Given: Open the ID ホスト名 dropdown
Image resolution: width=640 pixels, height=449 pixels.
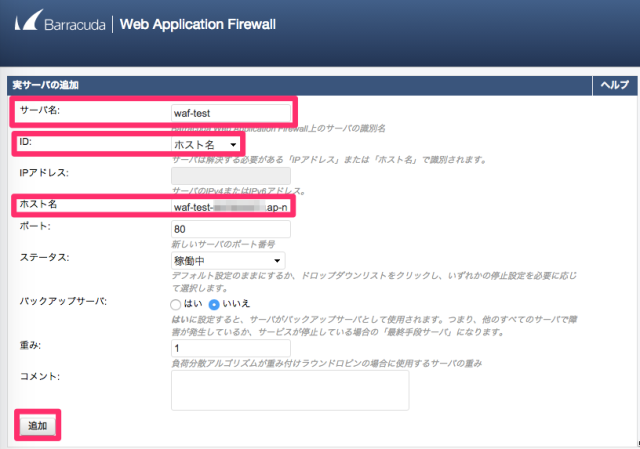Looking at the screenshot, I should (x=205, y=144).
